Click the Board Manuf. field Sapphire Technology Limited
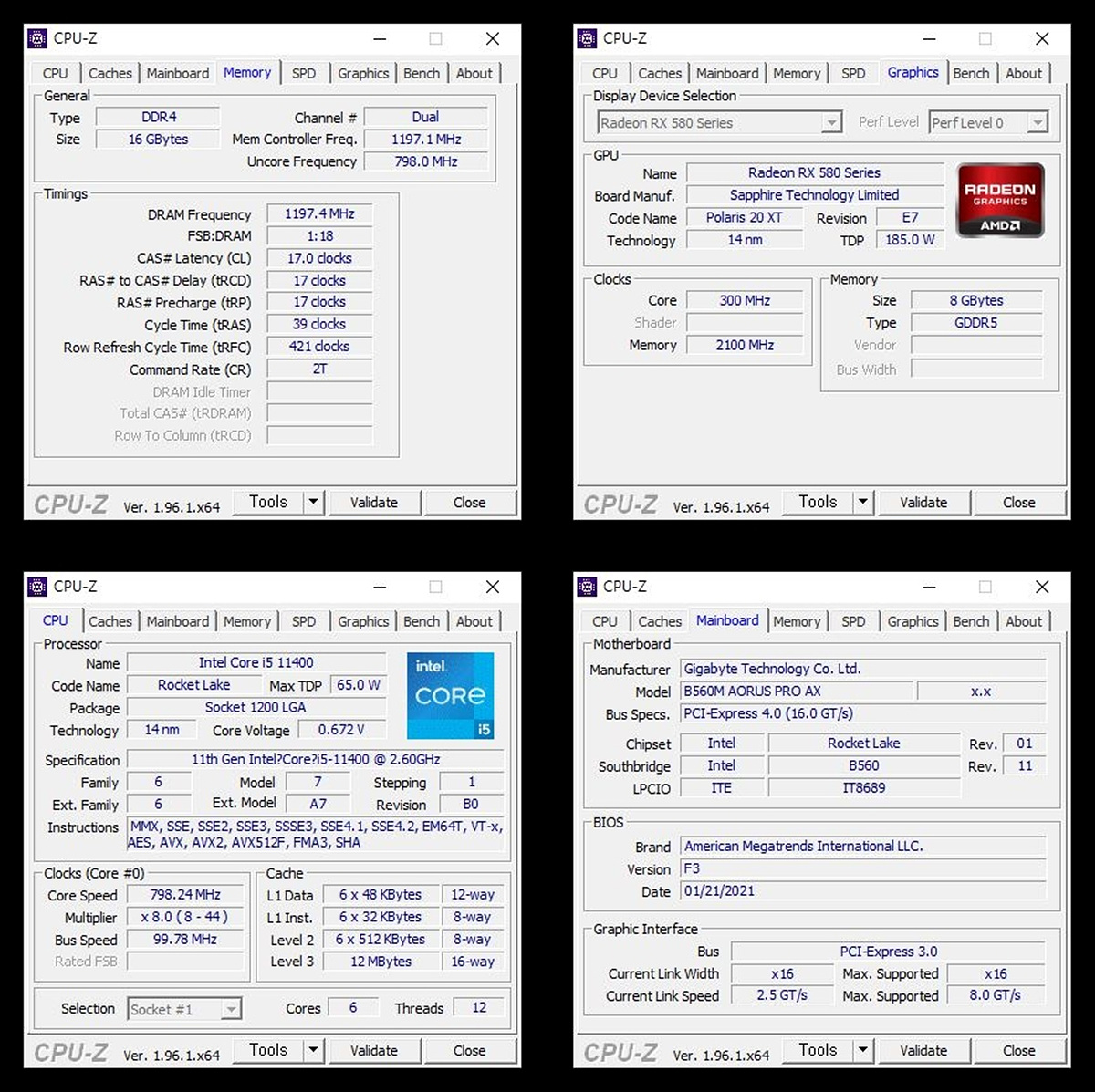 815,195
